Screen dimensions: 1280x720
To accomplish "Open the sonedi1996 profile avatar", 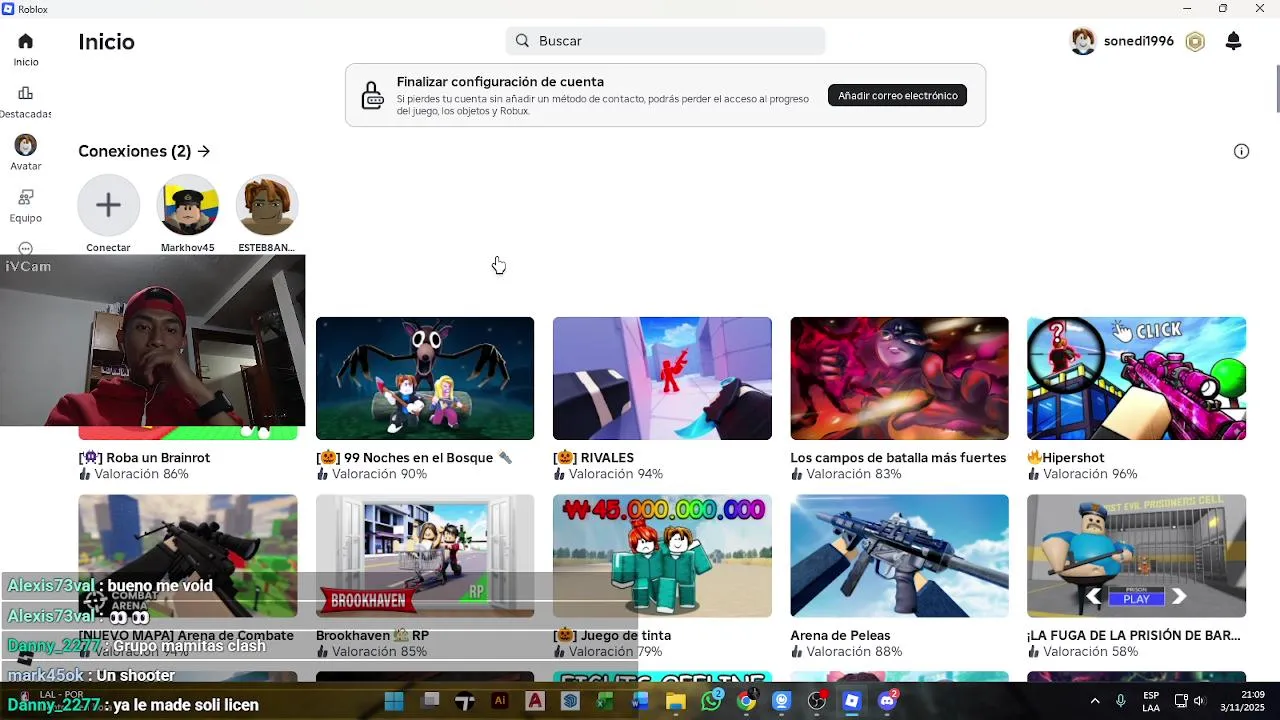I will (x=1083, y=41).
